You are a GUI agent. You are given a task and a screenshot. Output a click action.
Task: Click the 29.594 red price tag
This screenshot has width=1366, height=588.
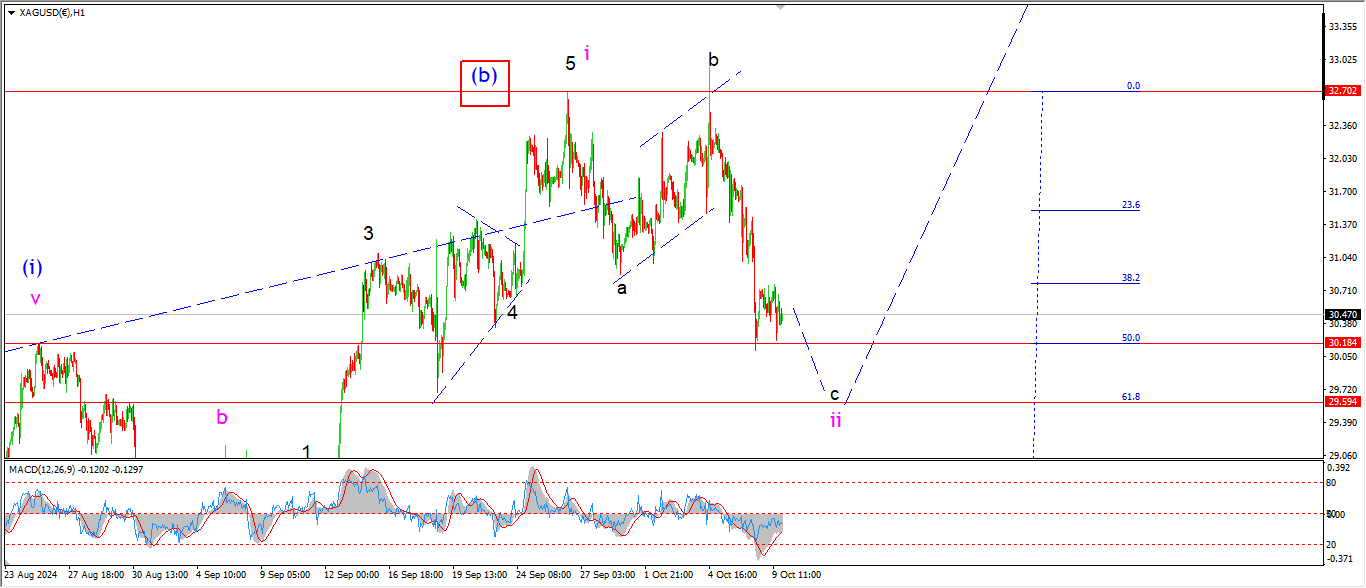coord(1341,402)
